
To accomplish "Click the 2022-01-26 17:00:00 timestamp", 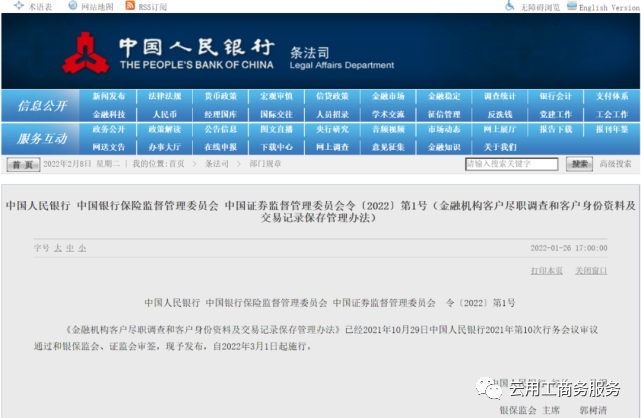I will point(569,248).
